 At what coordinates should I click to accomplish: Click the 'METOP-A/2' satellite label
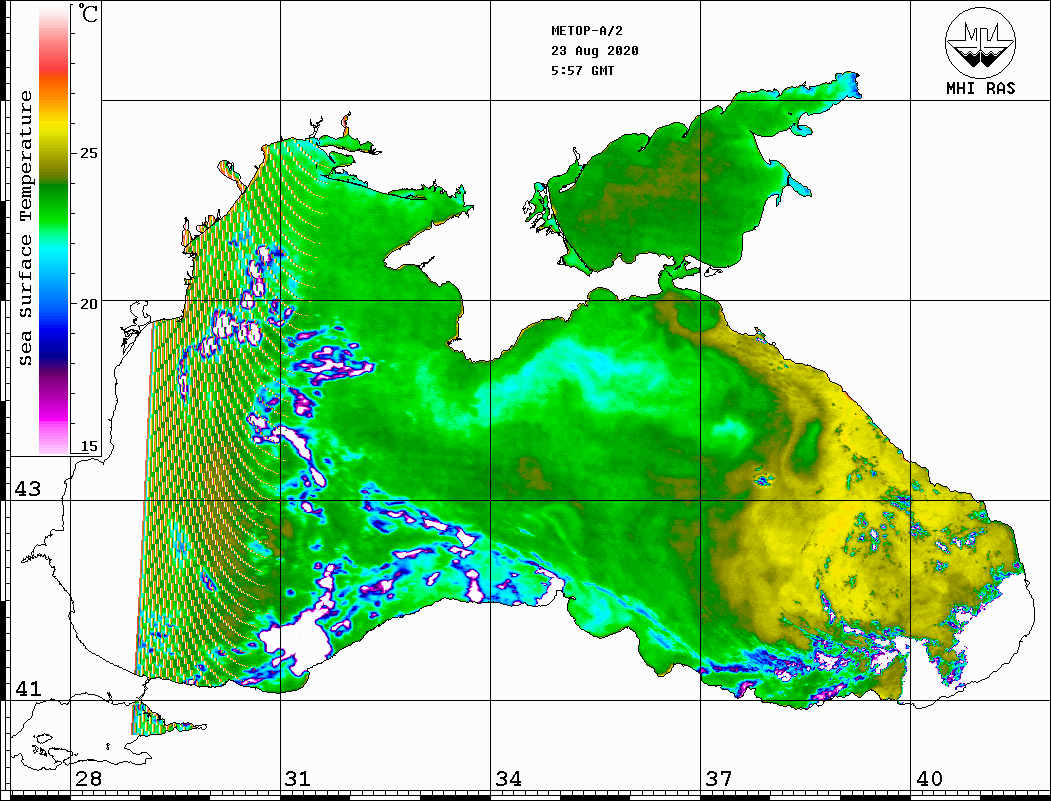coord(586,31)
